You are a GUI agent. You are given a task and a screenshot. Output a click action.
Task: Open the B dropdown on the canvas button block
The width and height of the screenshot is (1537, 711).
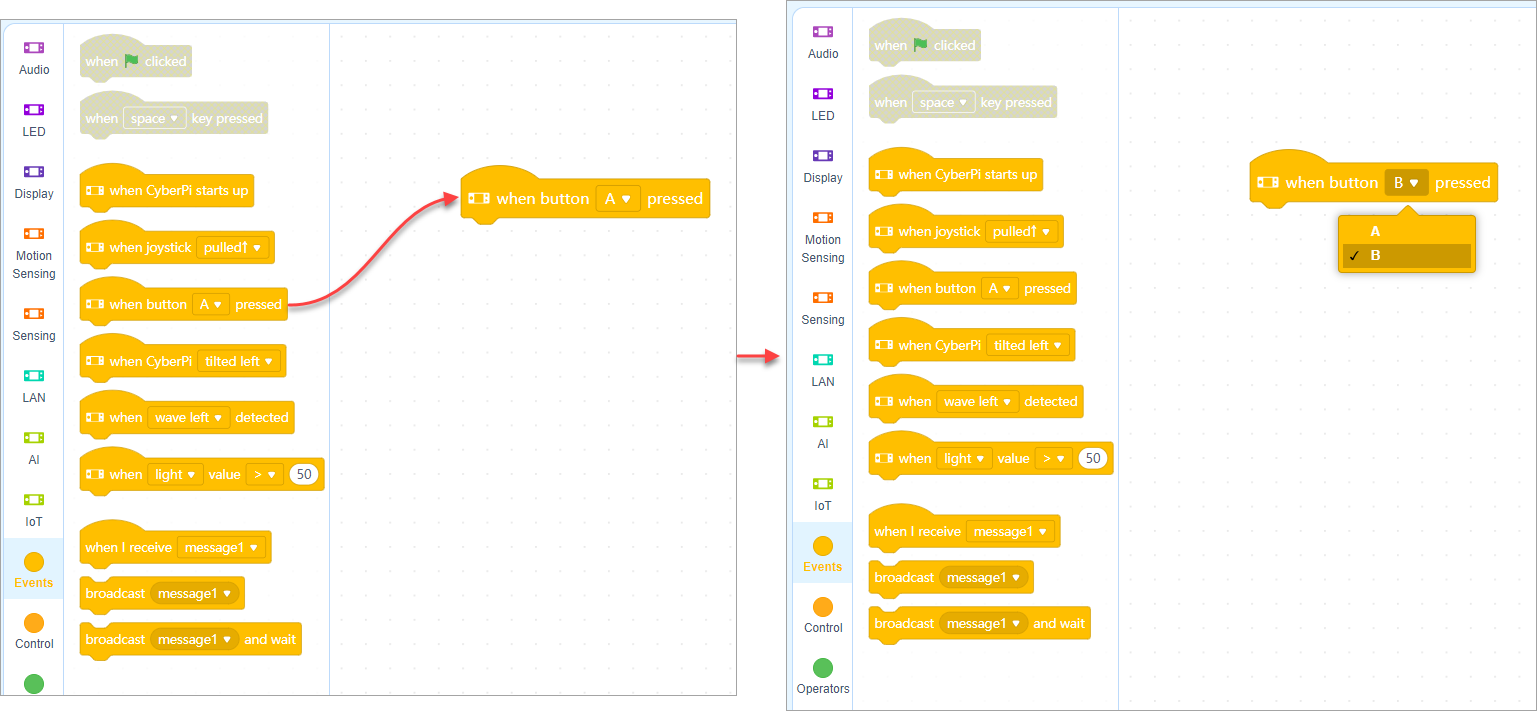(x=1406, y=183)
